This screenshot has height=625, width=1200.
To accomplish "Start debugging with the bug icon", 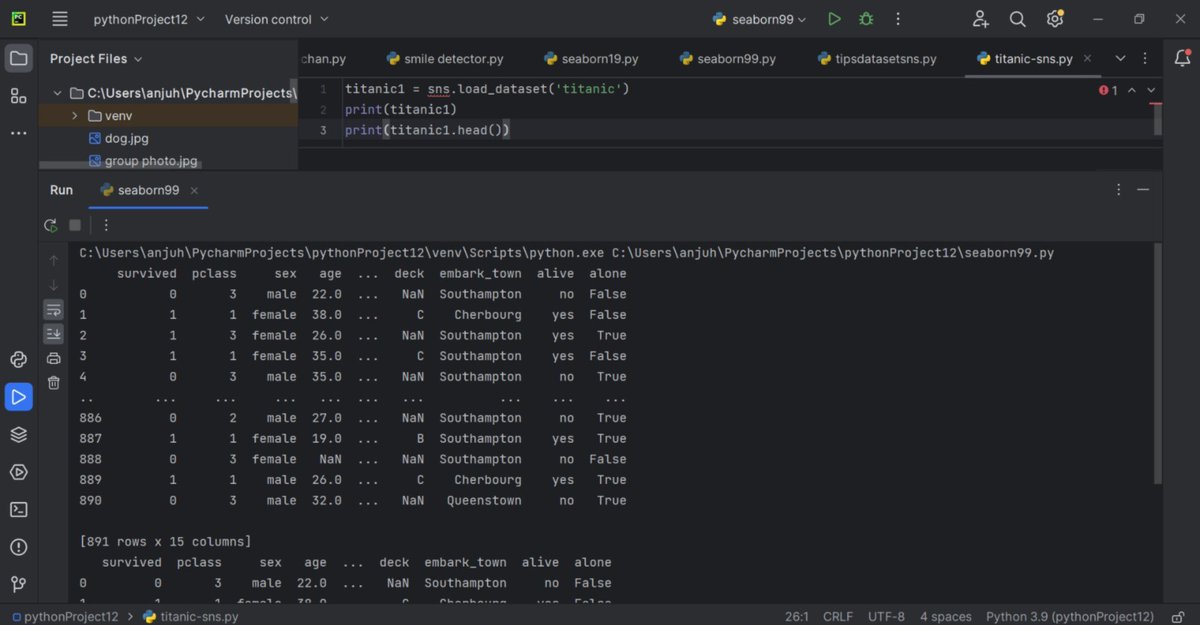I will pyautogui.click(x=866, y=19).
